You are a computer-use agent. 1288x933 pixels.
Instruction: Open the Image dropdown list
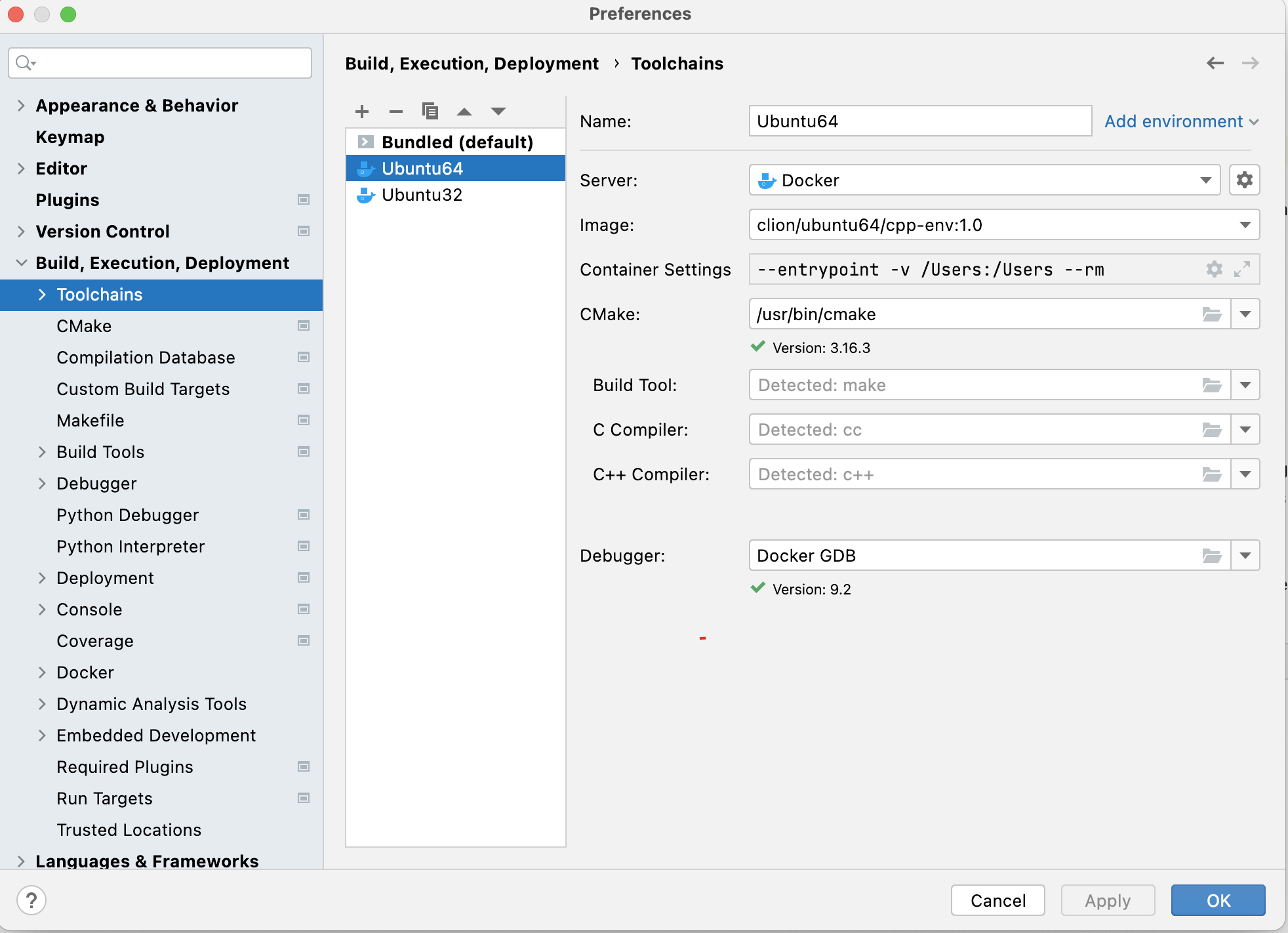coord(1245,224)
